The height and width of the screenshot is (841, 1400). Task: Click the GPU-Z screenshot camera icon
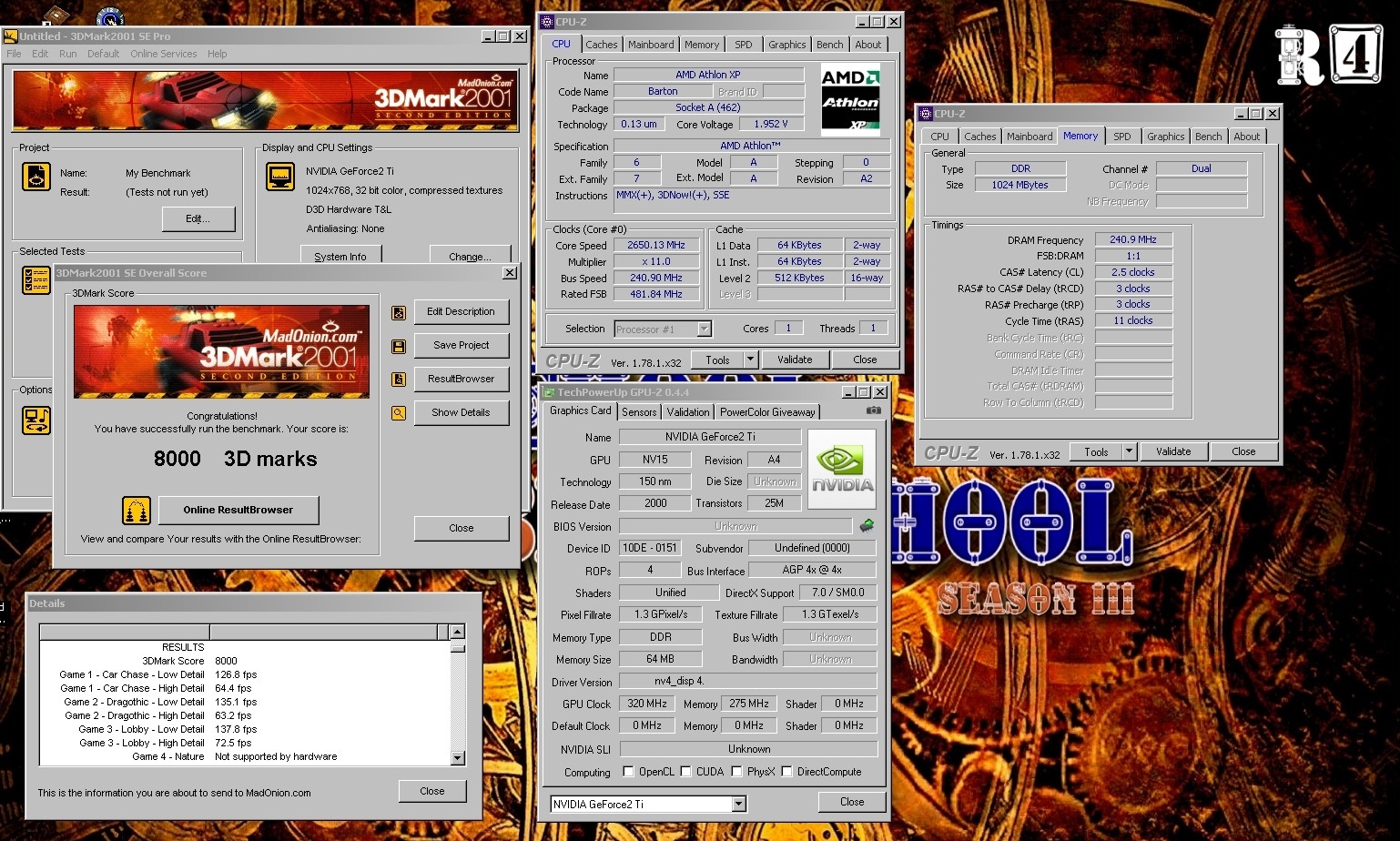pyautogui.click(x=873, y=410)
